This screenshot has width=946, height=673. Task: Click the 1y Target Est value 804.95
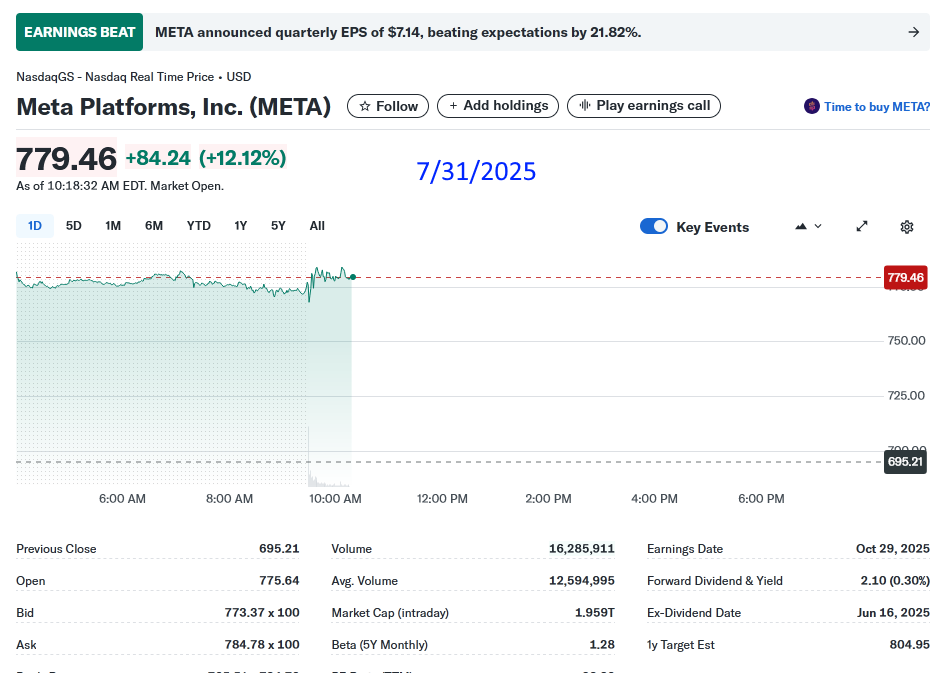coord(909,645)
